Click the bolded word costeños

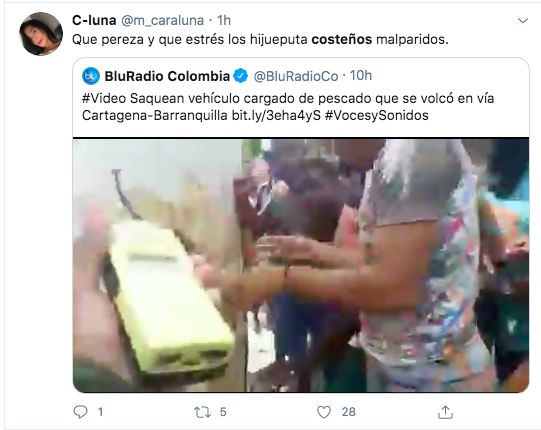(x=342, y=40)
